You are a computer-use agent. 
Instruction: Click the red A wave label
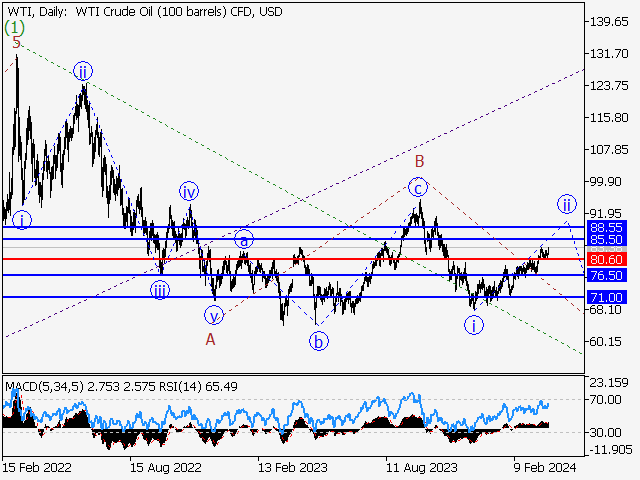coord(210,339)
